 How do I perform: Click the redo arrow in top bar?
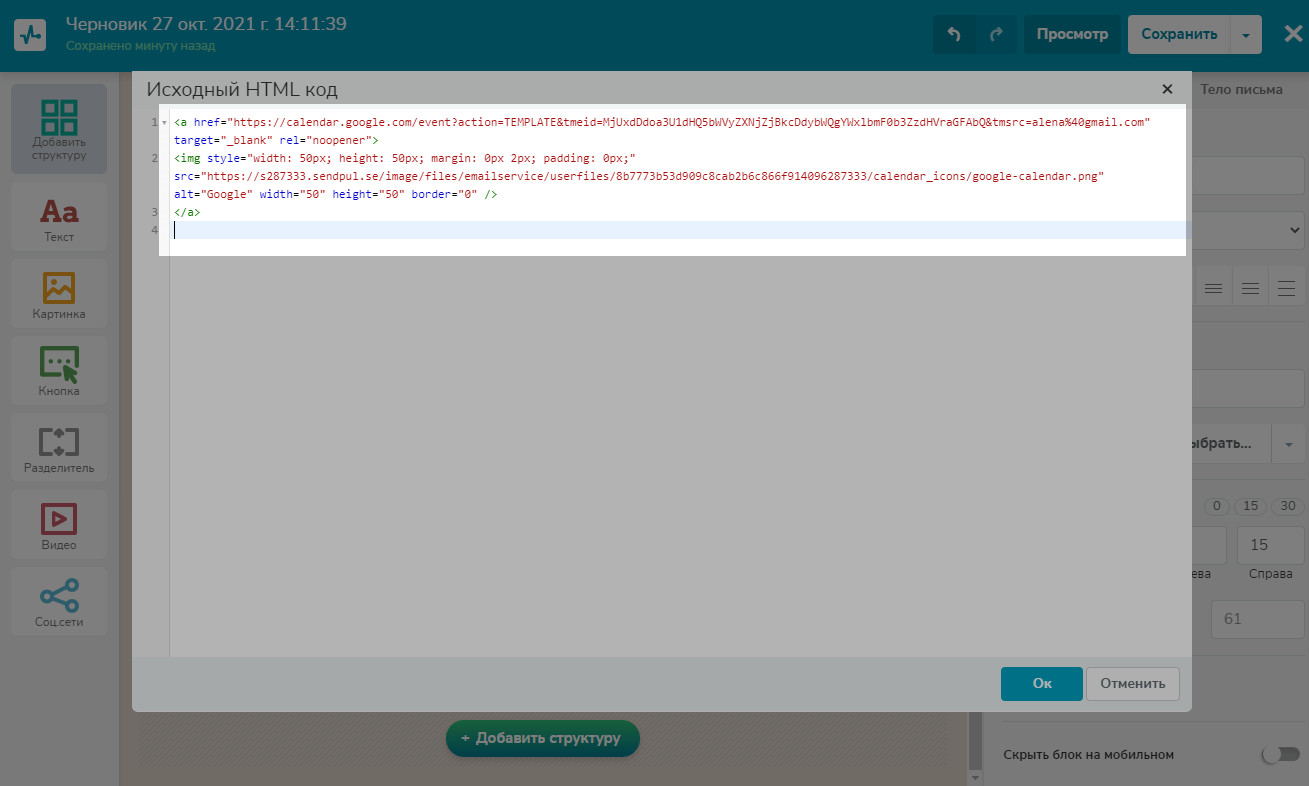pos(996,34)
